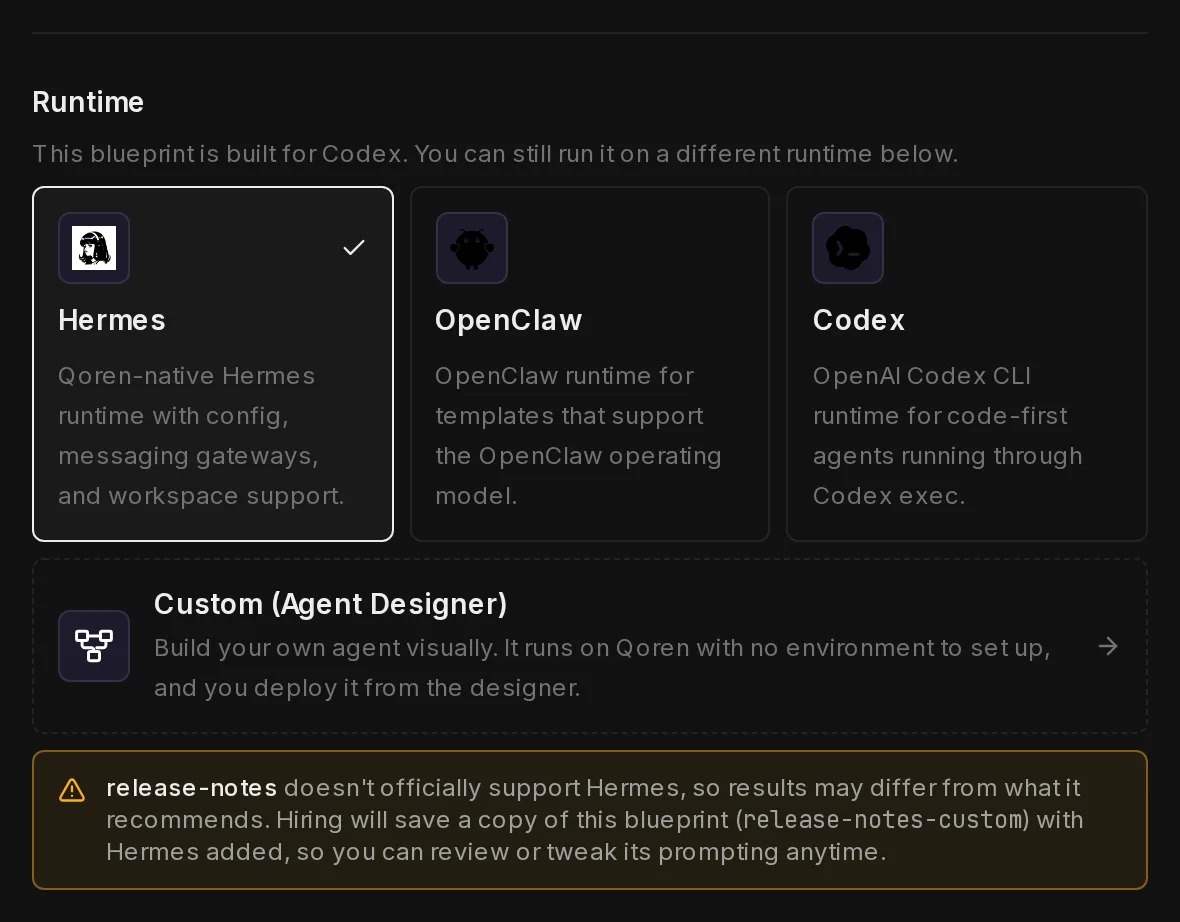1180x922 pixels.
Task: Click the OpenClaw title label
Action: click(509, 321)
